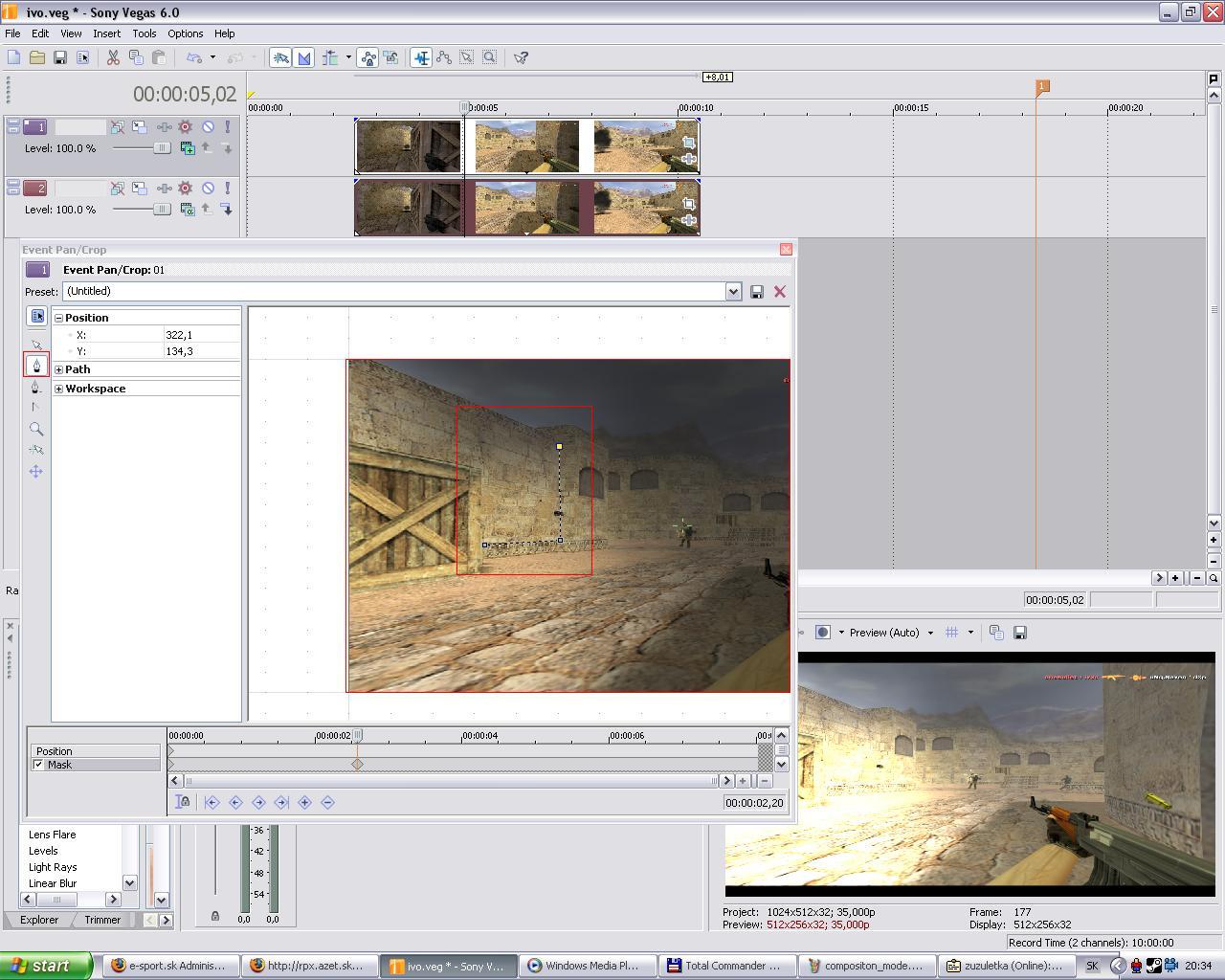The image size is (1225, 980).
Task: Save the Pan/Crop preset
Action: (756, 292)
